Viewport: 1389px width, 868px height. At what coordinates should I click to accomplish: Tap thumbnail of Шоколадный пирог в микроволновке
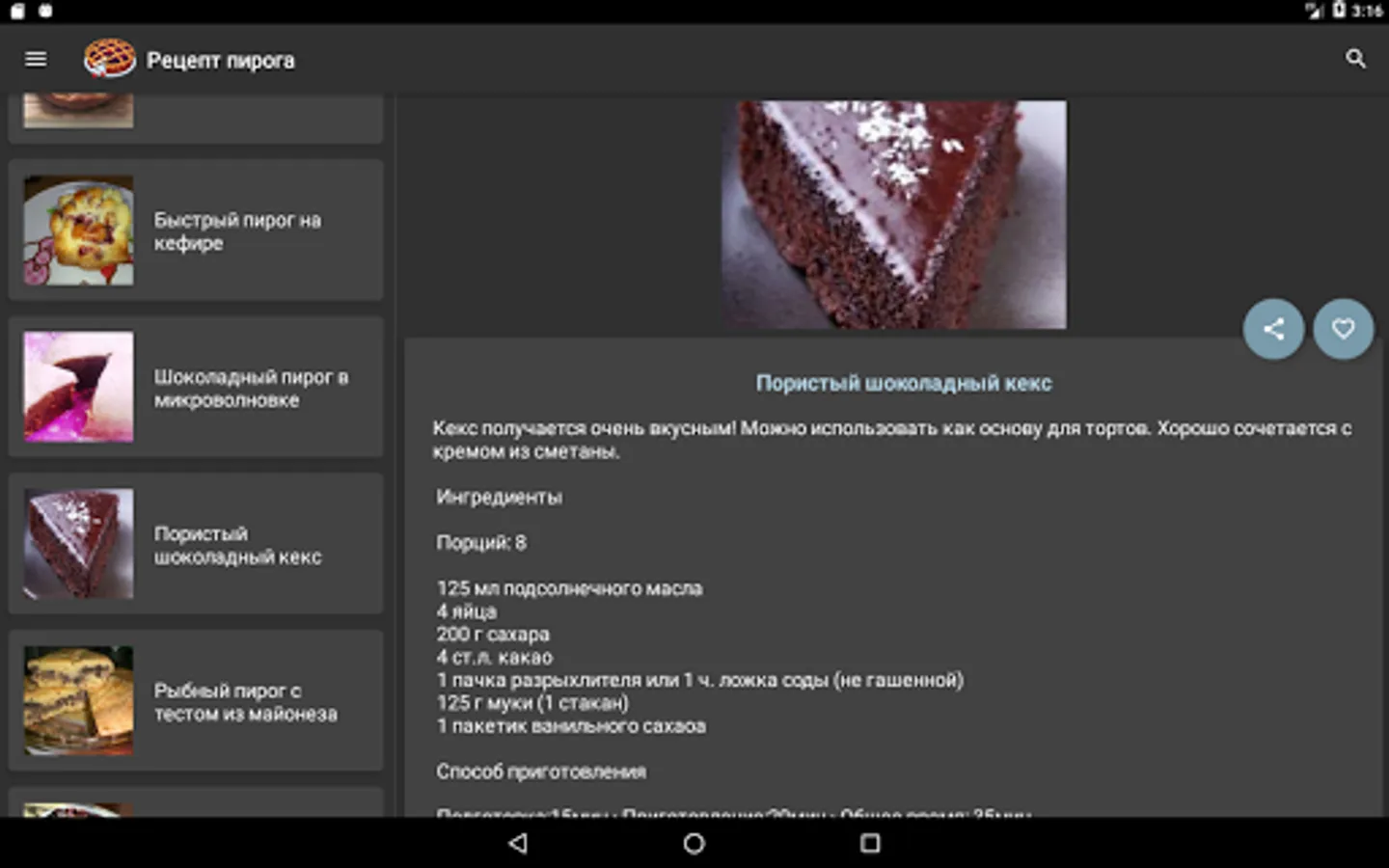pyautogui.click(x=79, y=387)
